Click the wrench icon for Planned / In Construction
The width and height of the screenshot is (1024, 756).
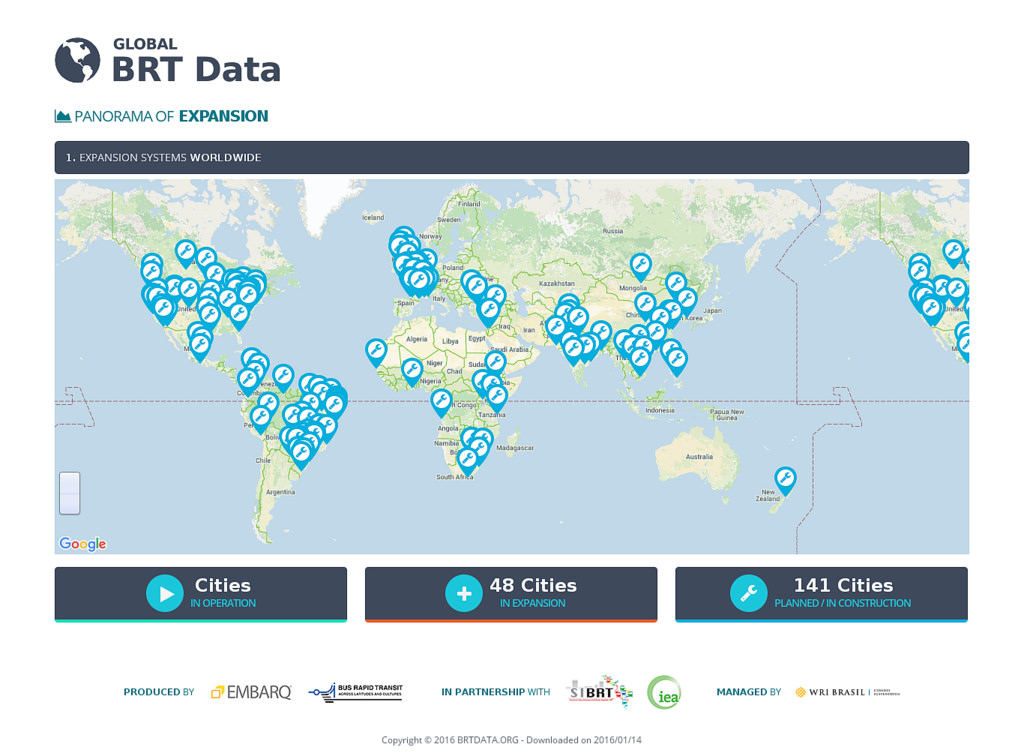748,593
